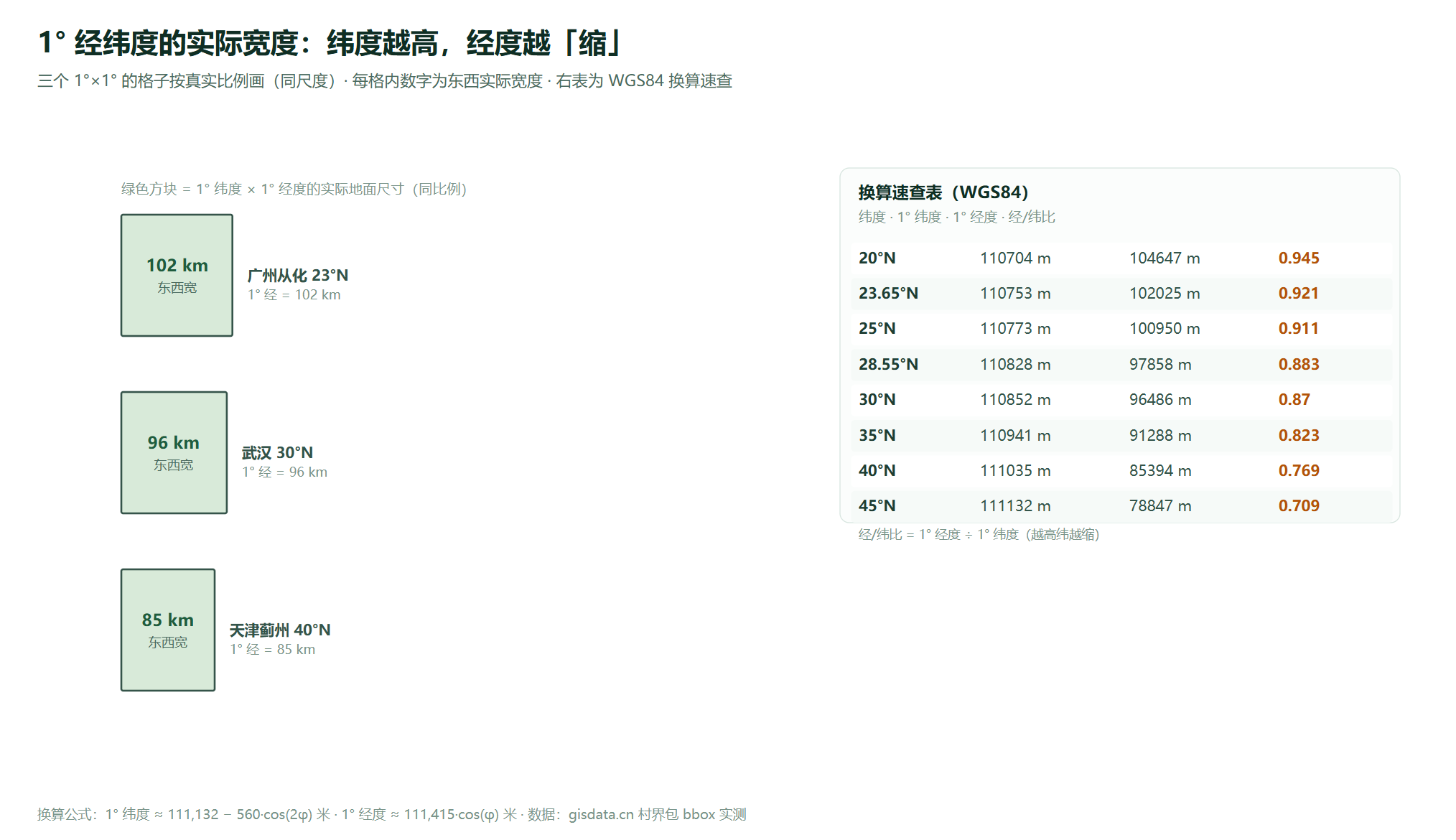Select the 20°N row latitude cell

[x=877, y=258]
